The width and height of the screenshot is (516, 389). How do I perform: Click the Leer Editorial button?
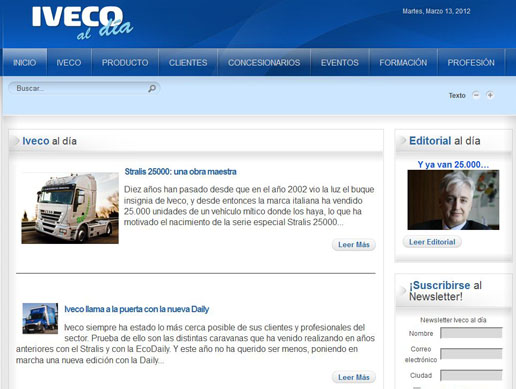(x=432, y=242)
